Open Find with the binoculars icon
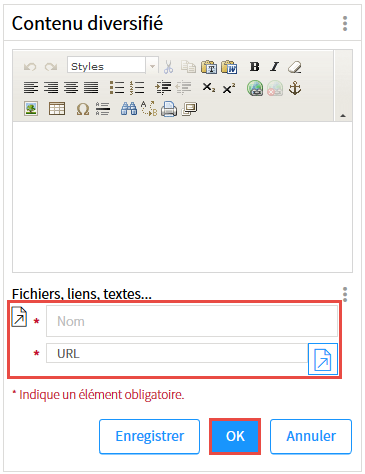 click(x=129, y=109)
